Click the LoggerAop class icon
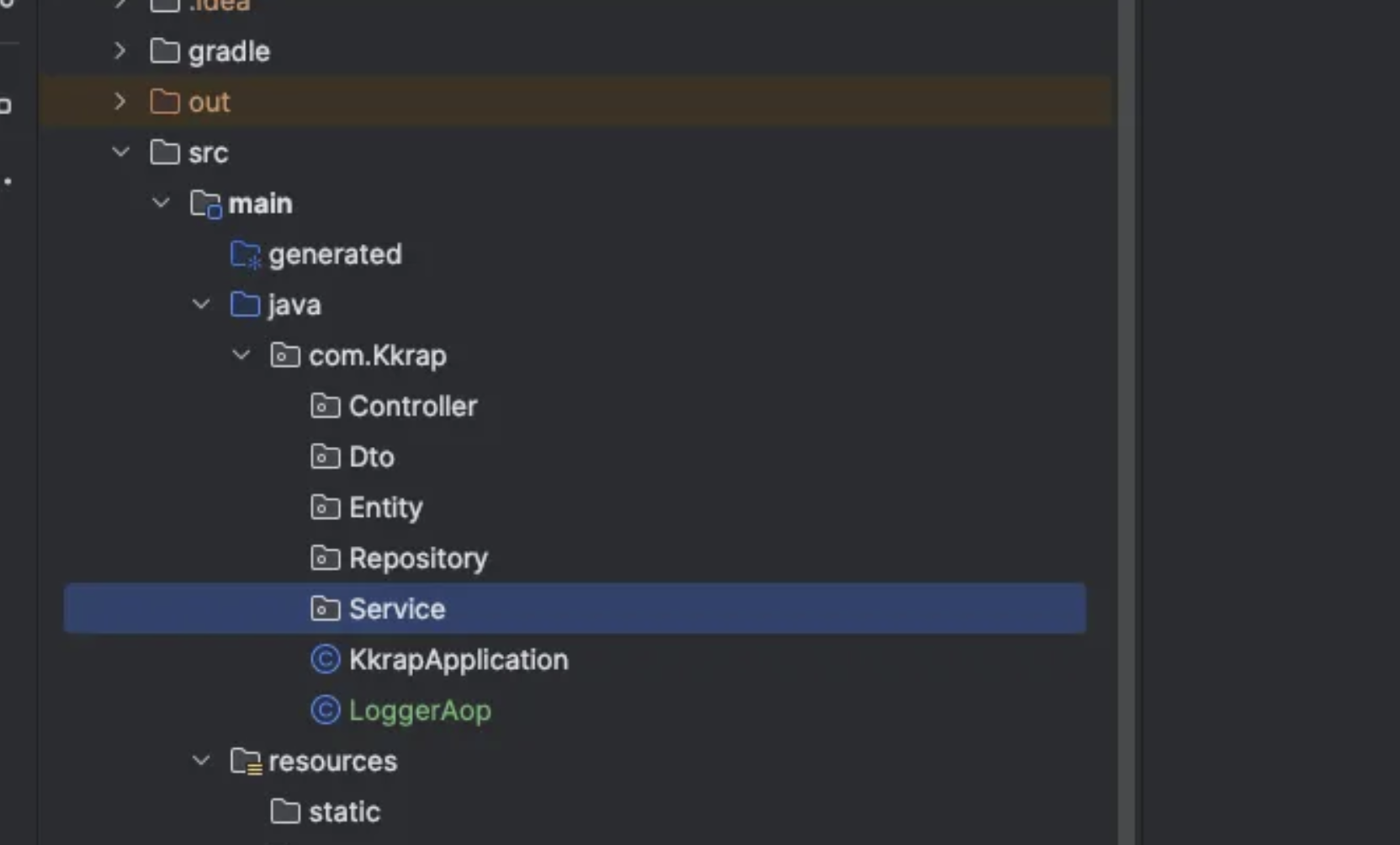The width and height of the screenshot is (1400, 845). pyautogui.click(x=326, y=709)
